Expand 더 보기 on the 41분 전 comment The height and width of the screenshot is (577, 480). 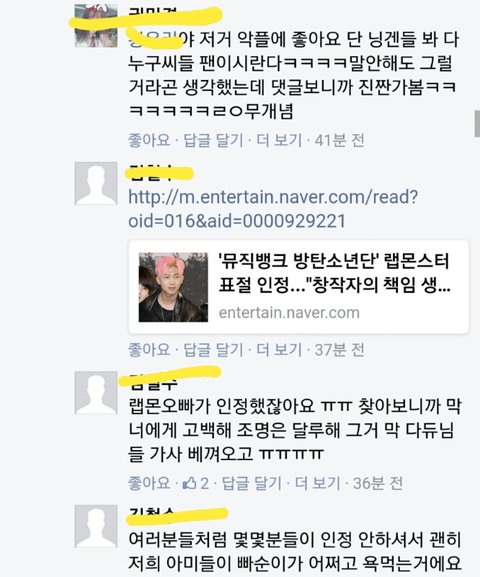pos(279,140)
